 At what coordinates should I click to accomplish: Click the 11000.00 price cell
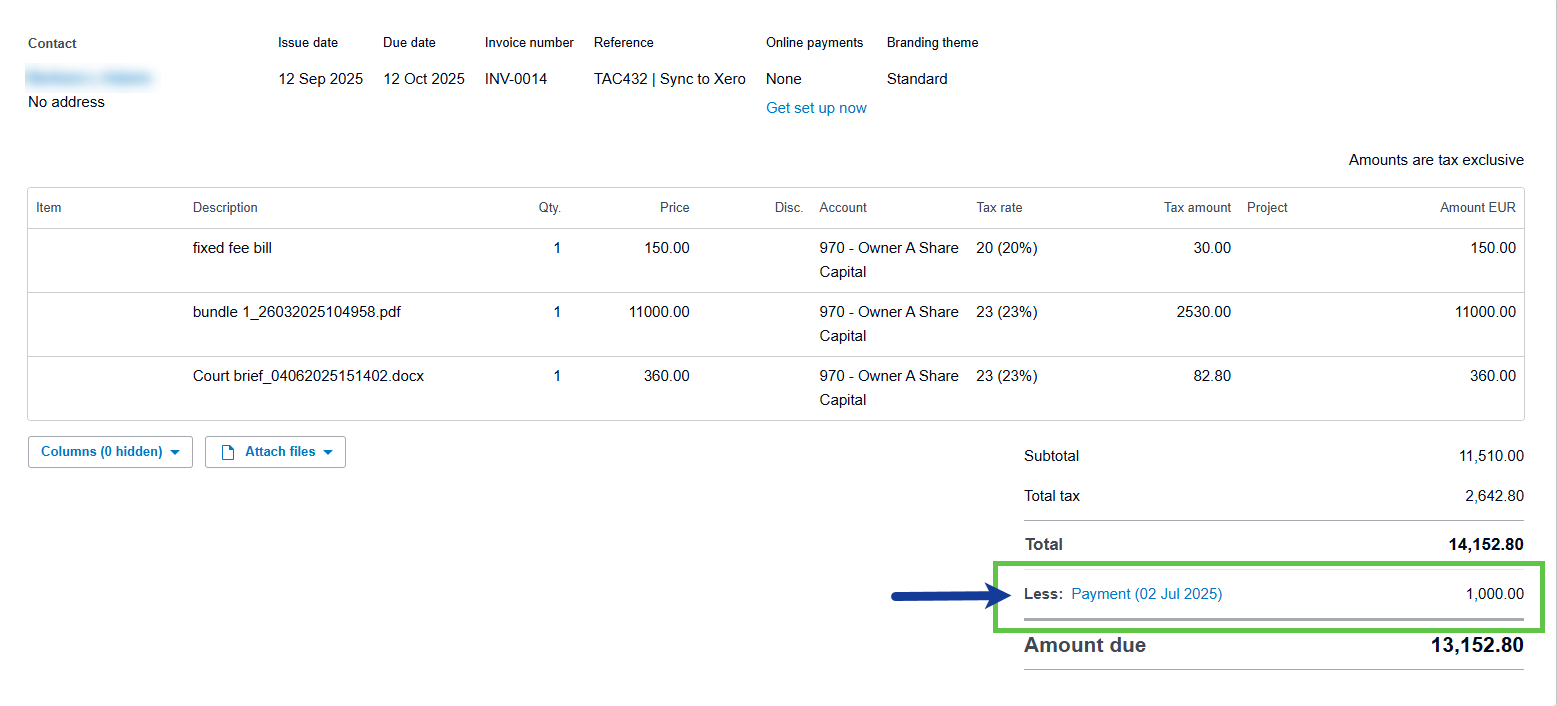pos(658,312)
